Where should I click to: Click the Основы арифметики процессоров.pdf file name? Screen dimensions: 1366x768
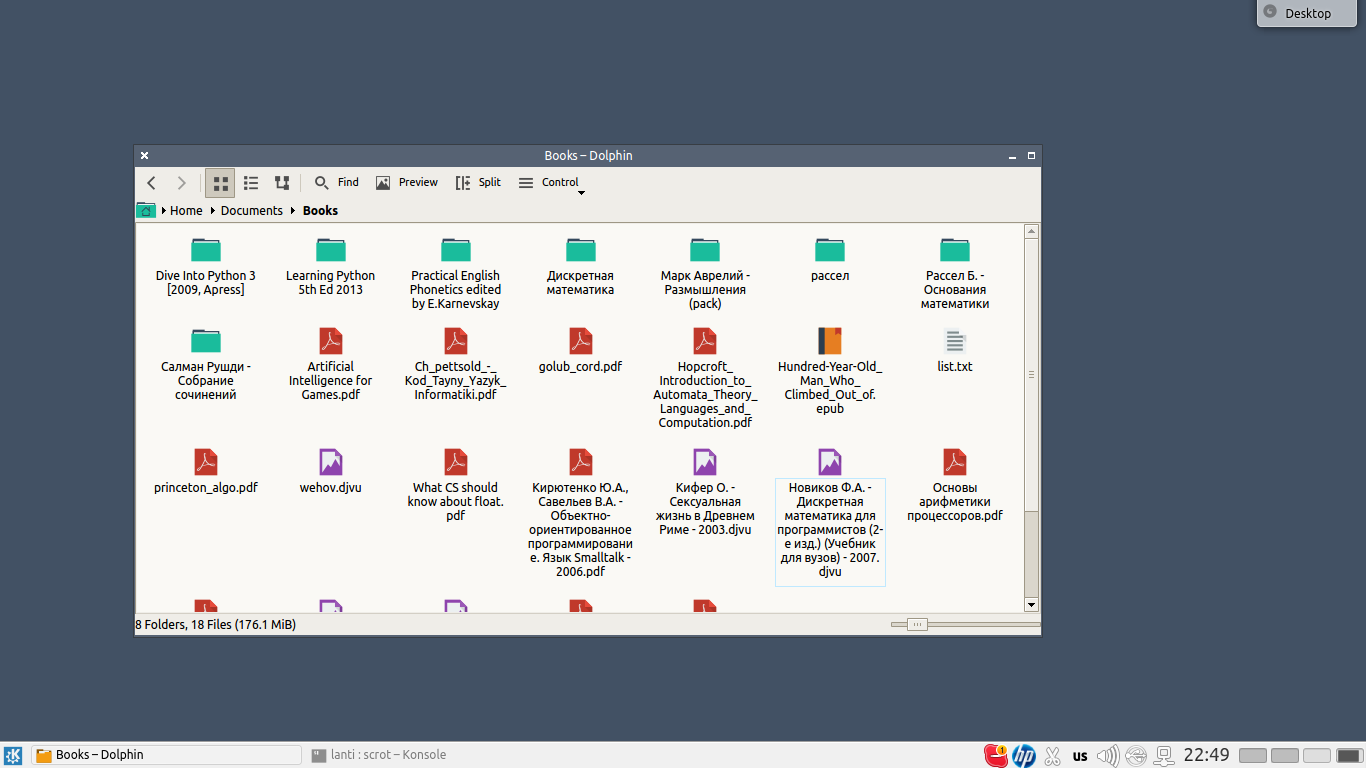click(955, 502)
